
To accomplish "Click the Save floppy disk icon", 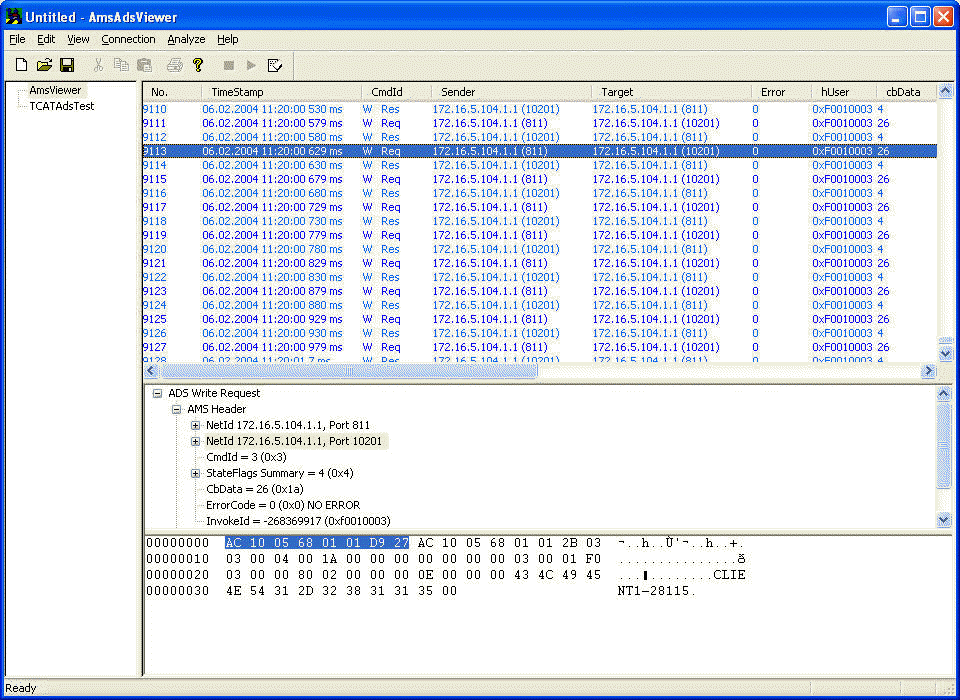I will (x=67, y=65).
